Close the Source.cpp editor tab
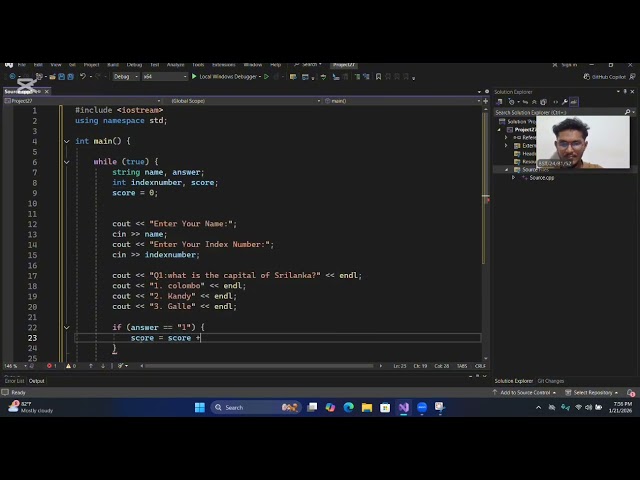The image size is (640, 480). point(47,91)
